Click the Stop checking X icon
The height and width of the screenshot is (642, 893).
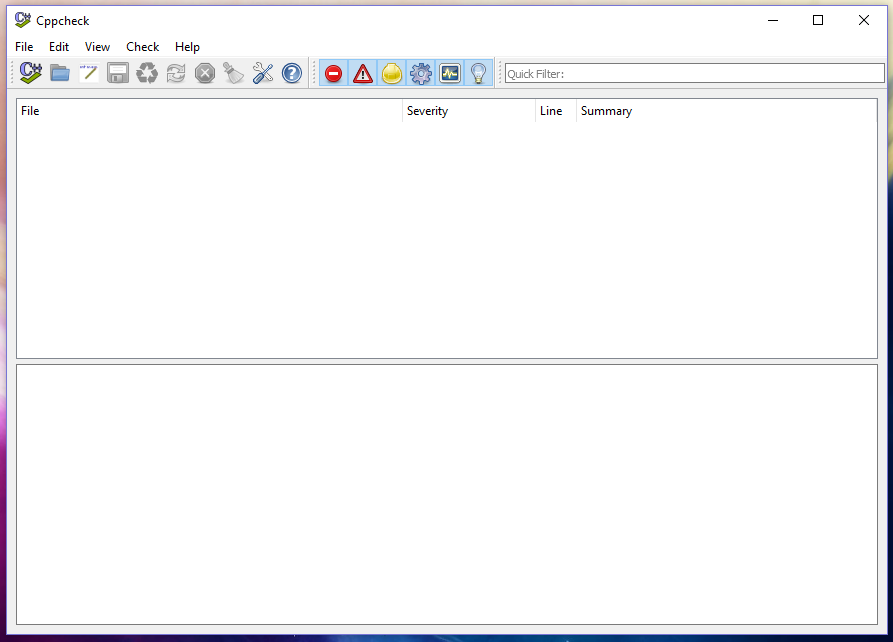coord(205,73)
